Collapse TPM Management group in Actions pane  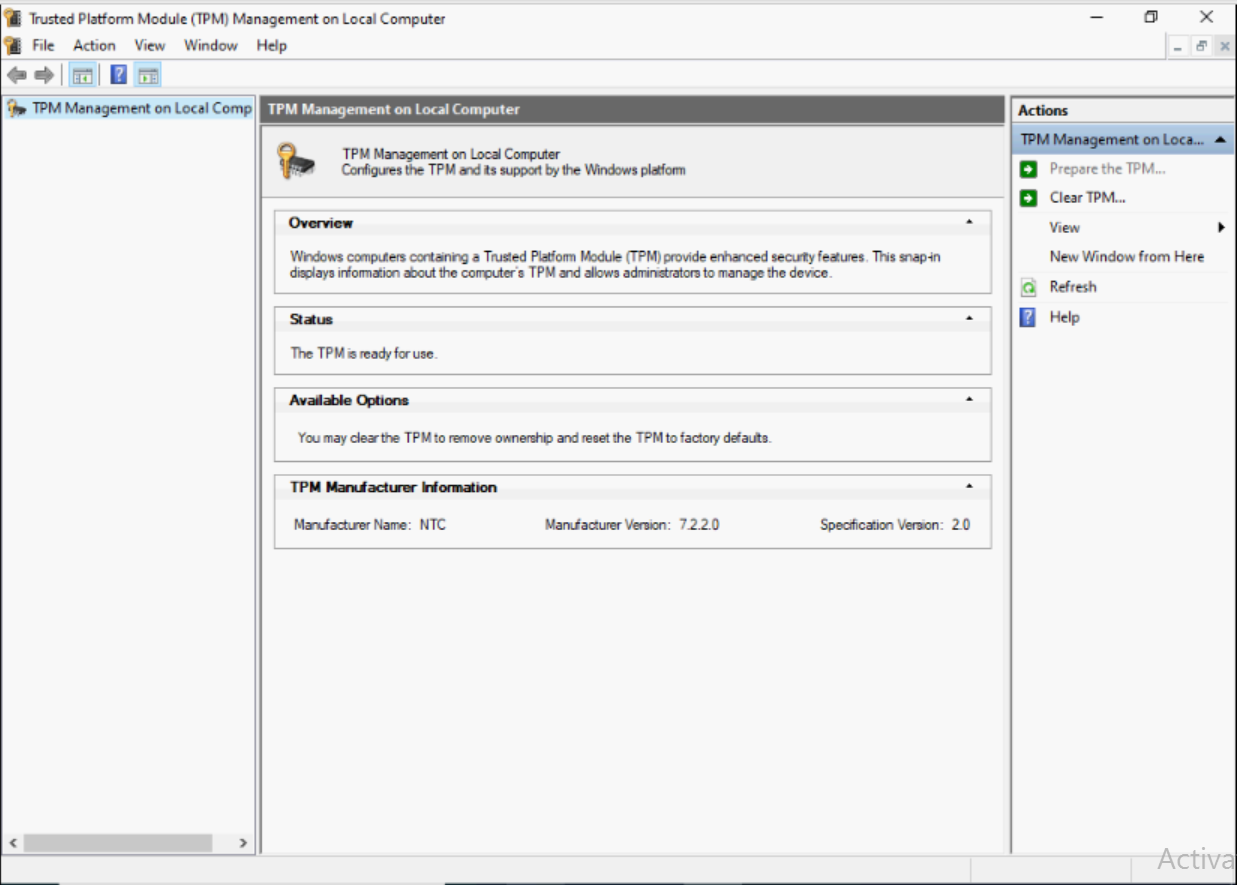point(1220,140)
